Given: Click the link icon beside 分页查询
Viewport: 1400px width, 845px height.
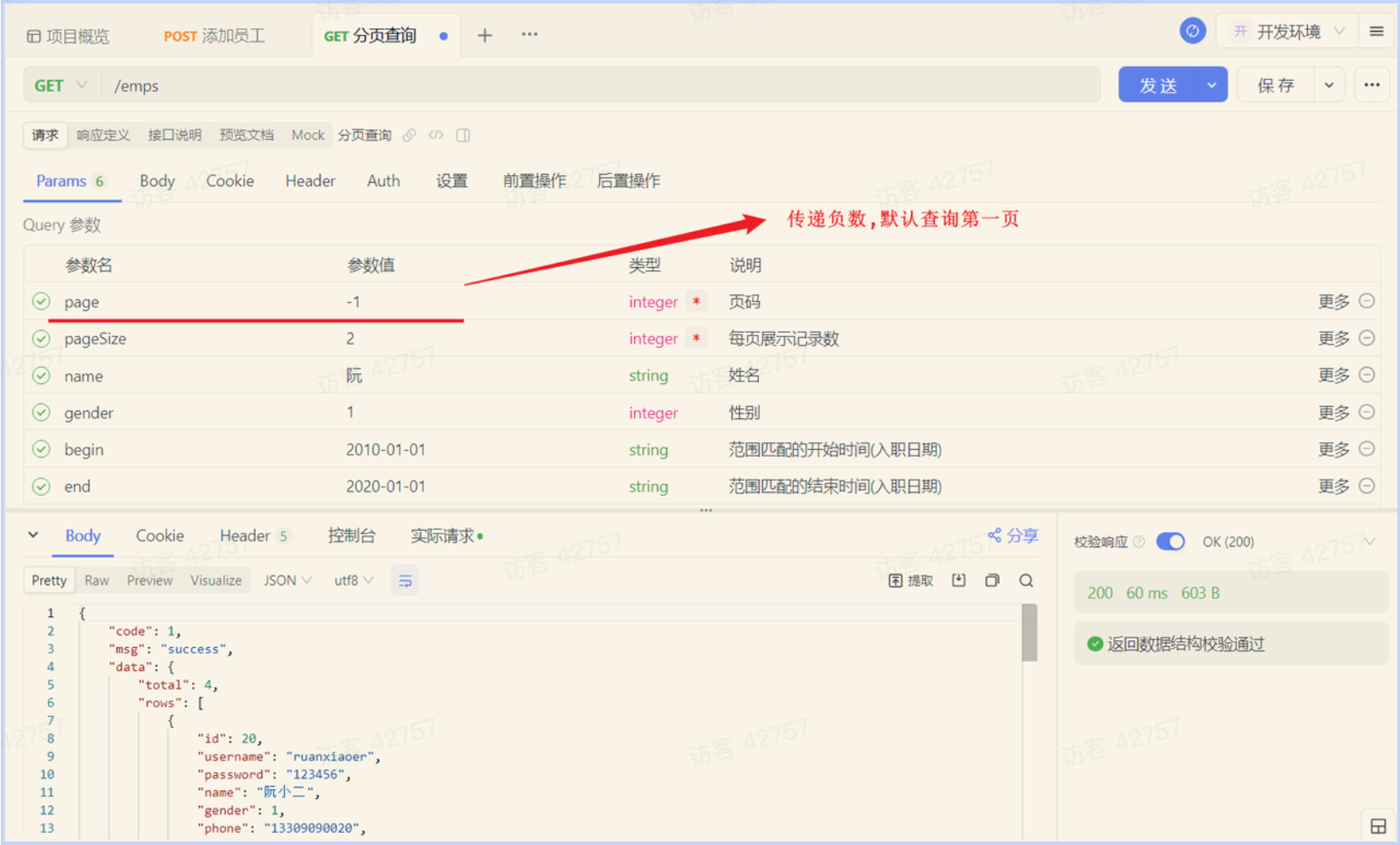Looking at the screenshot, I should [410, 136].
